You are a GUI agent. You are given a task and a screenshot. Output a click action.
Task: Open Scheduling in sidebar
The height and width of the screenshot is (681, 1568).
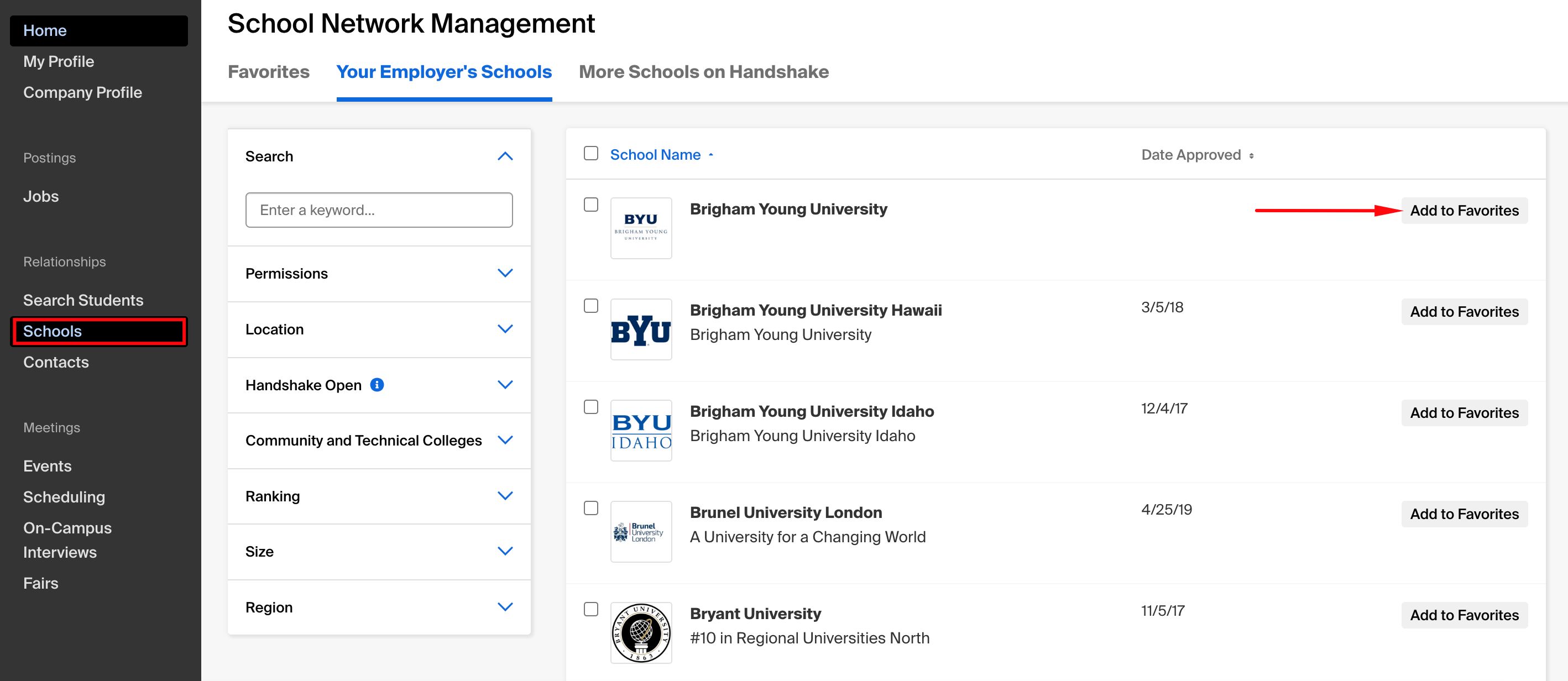click(64, 497)
